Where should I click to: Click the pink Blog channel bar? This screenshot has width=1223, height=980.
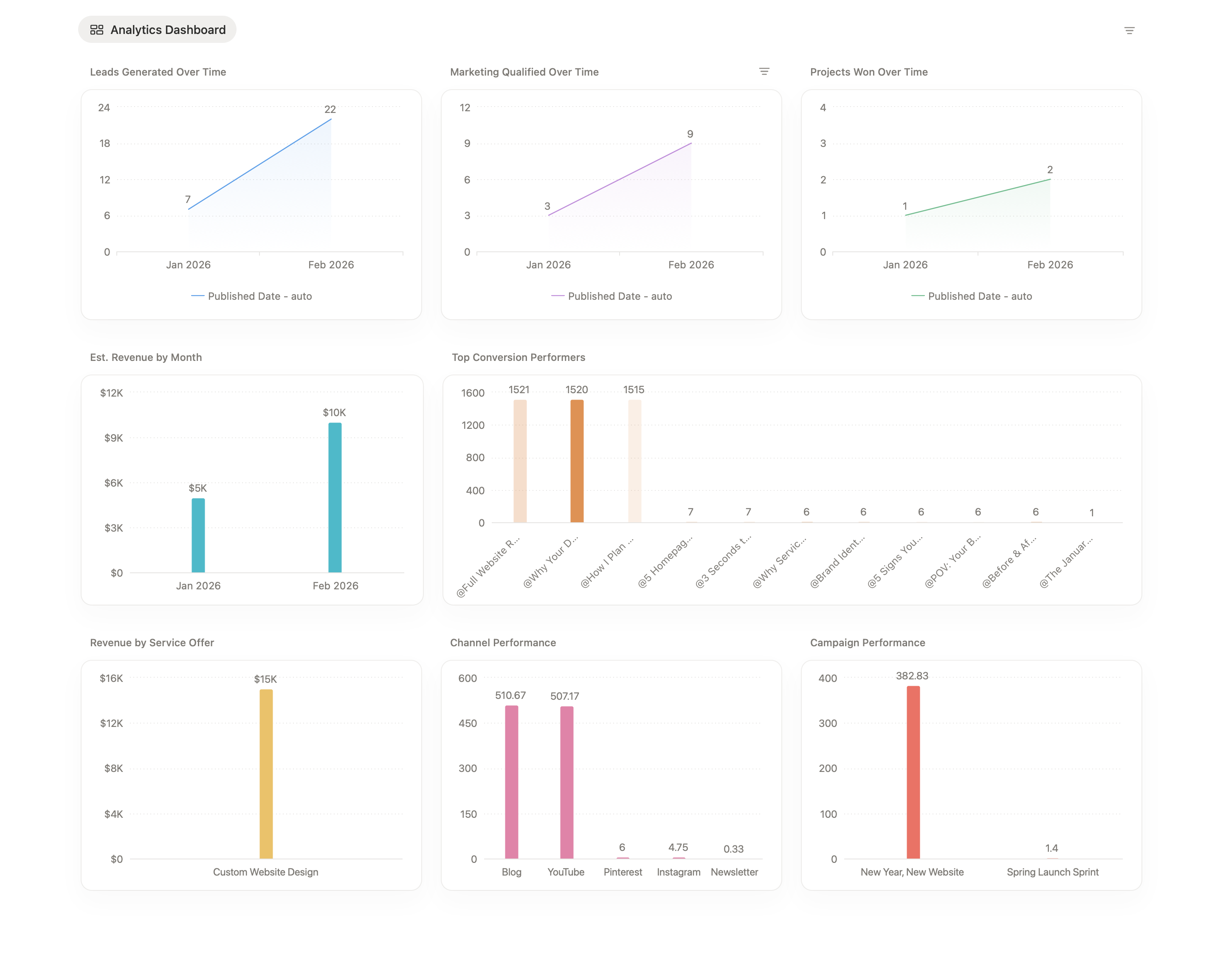point(511,782)
